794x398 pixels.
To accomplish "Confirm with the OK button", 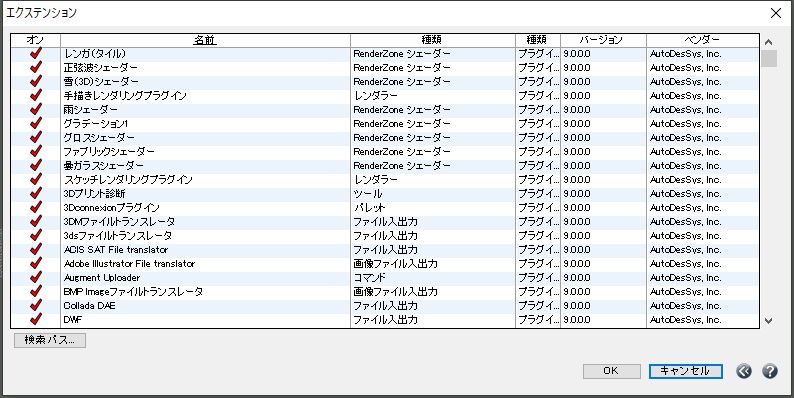I will point(611,371).
